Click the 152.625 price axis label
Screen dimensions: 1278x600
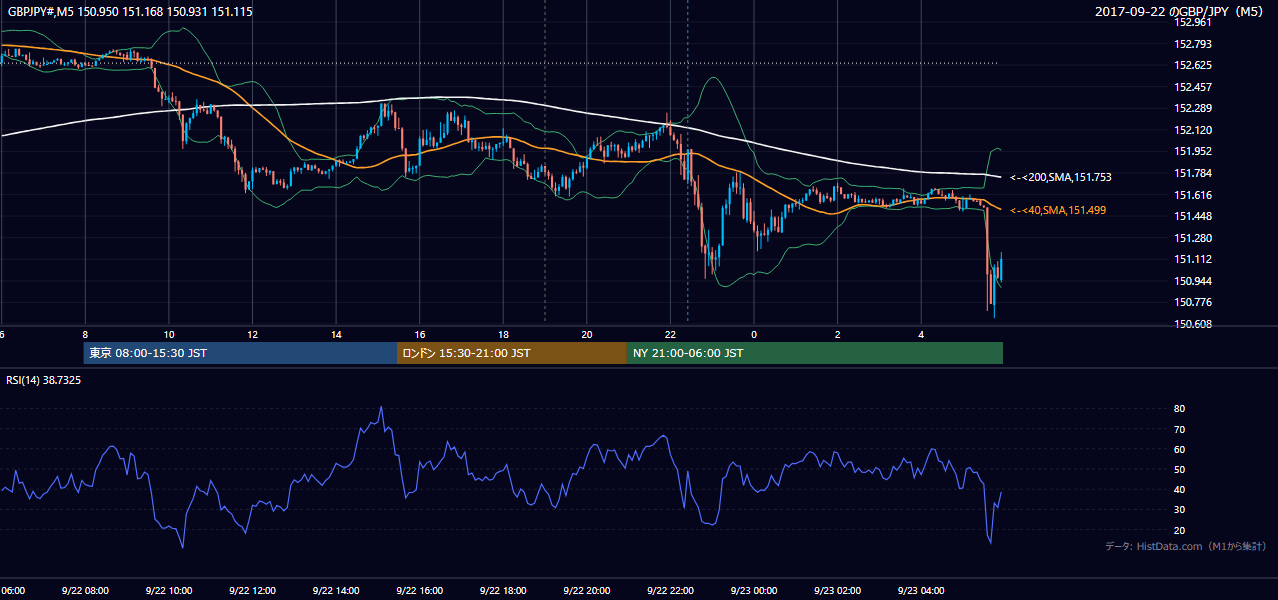coord(1193,65)
